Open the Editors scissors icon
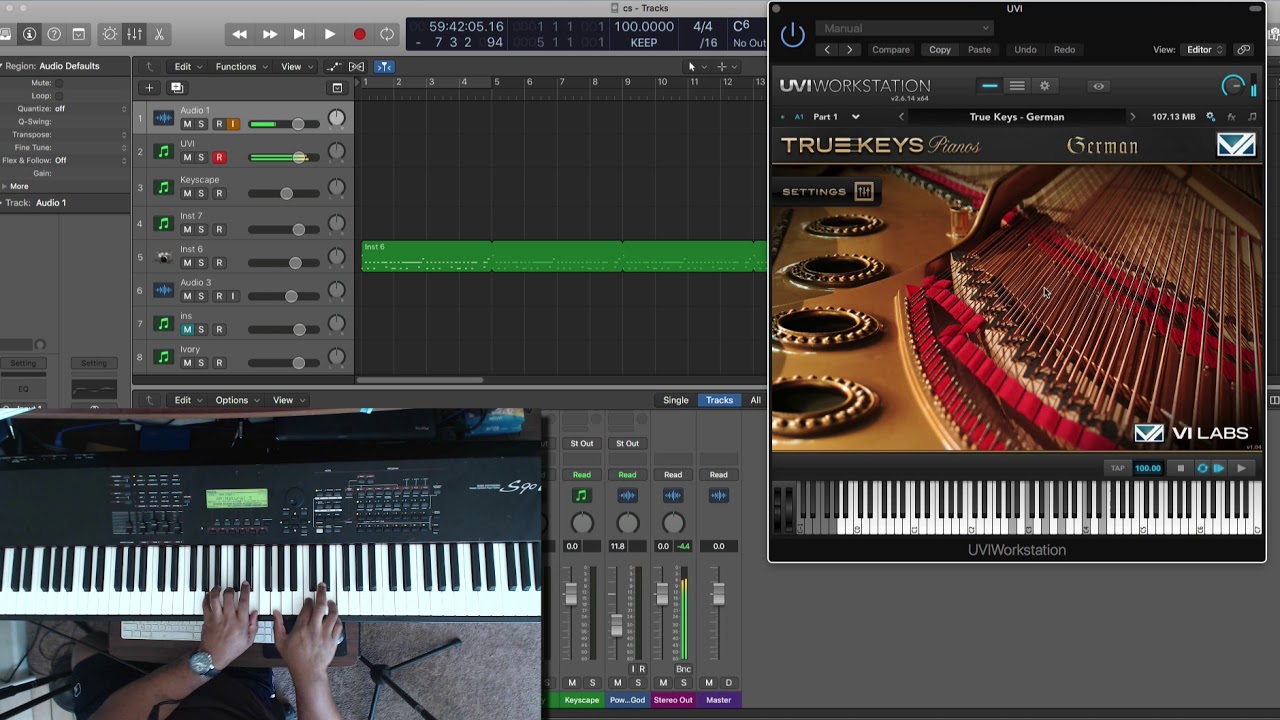1280x720 pixels. tap(158, 34)
